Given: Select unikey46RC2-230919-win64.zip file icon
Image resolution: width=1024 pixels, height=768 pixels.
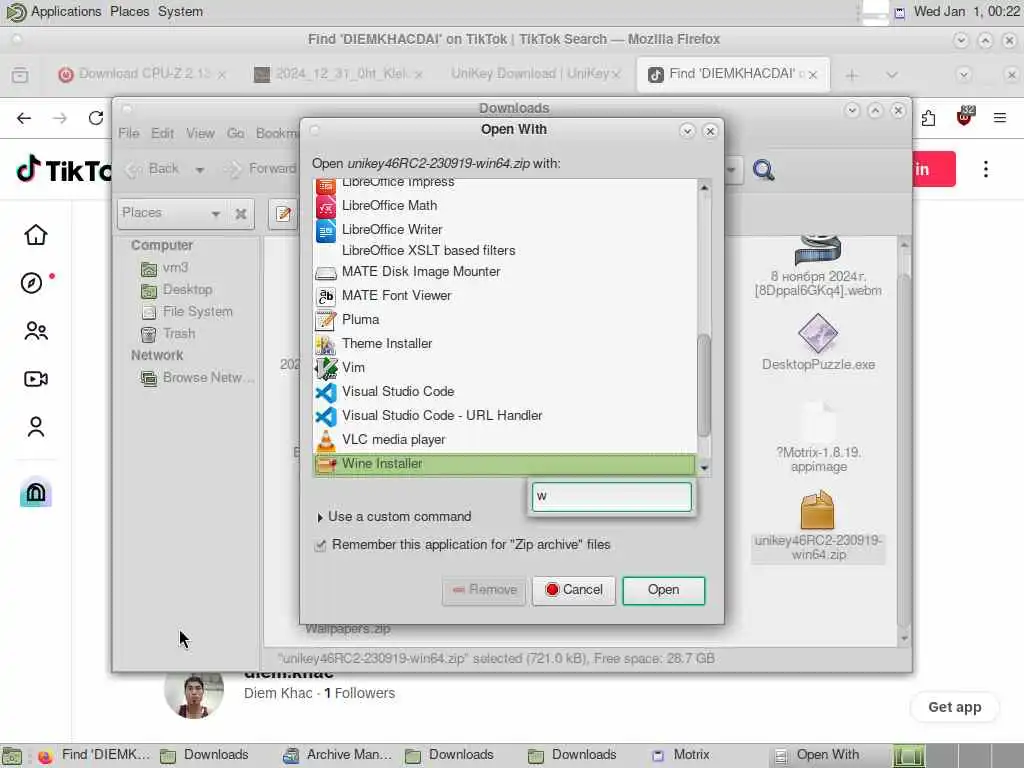Looking at the screenshot, I should click(818, 510).
